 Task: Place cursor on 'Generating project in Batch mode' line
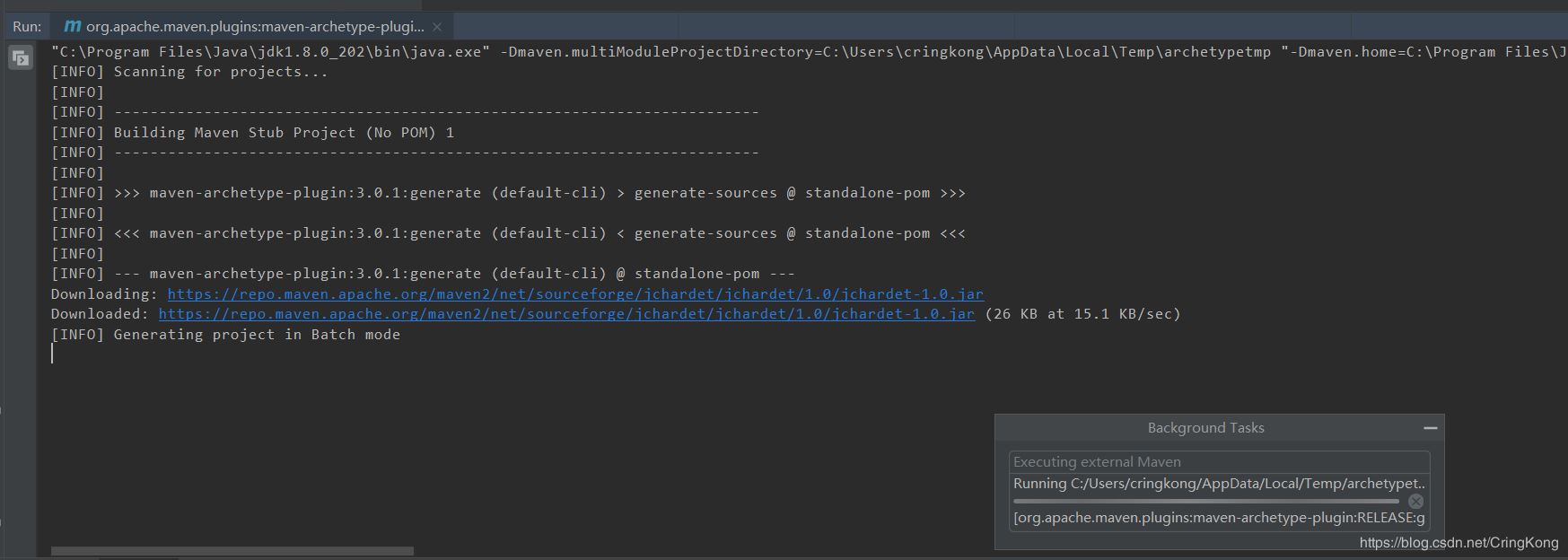257,335
